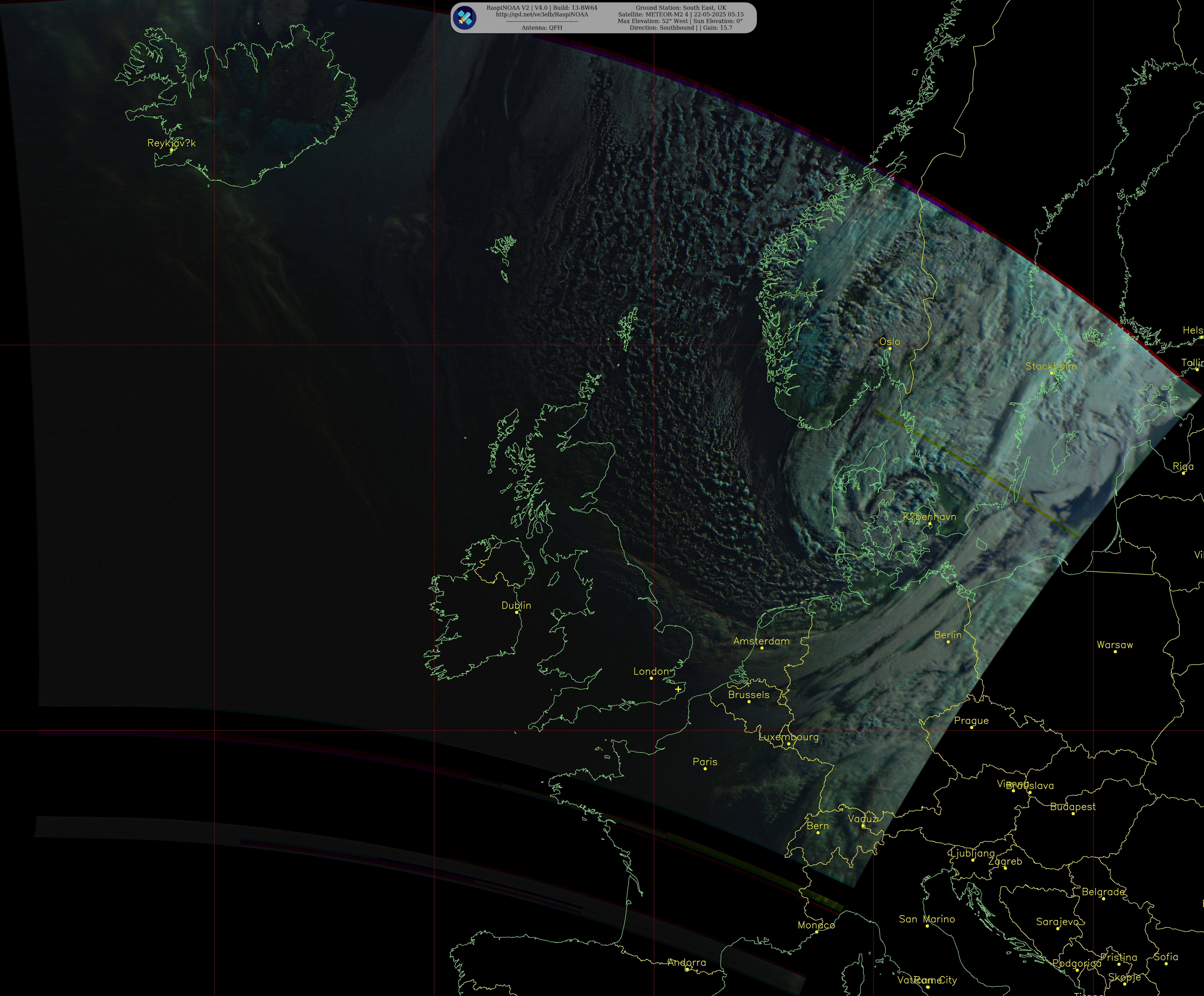Click the RaspiNOAA satellite logo icon
Viewport: 1204px width, 996px height.
tap(464, 18)
